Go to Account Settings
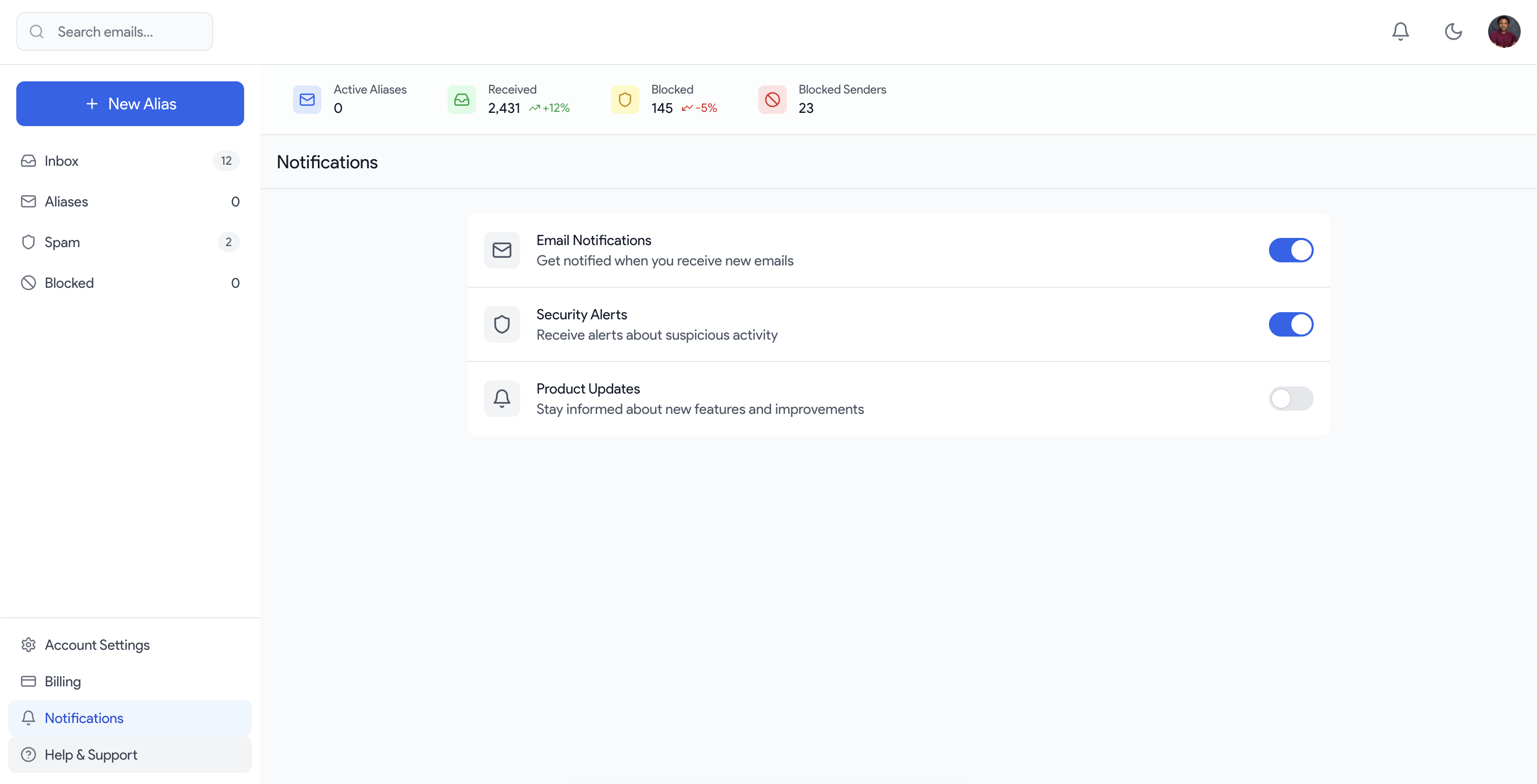The height and width of the screenshot is (784, 1537). coord(130,645)
